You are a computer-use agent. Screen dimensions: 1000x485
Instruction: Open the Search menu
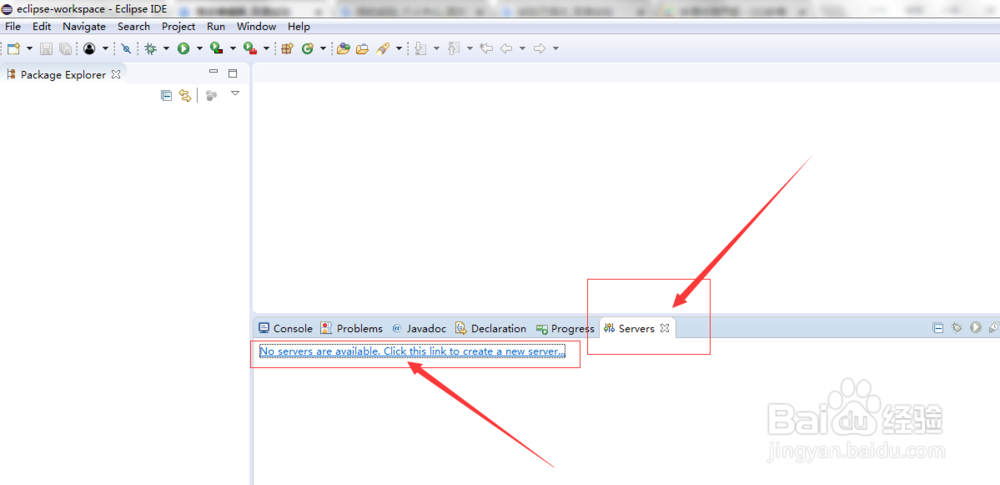click(134, 26)
